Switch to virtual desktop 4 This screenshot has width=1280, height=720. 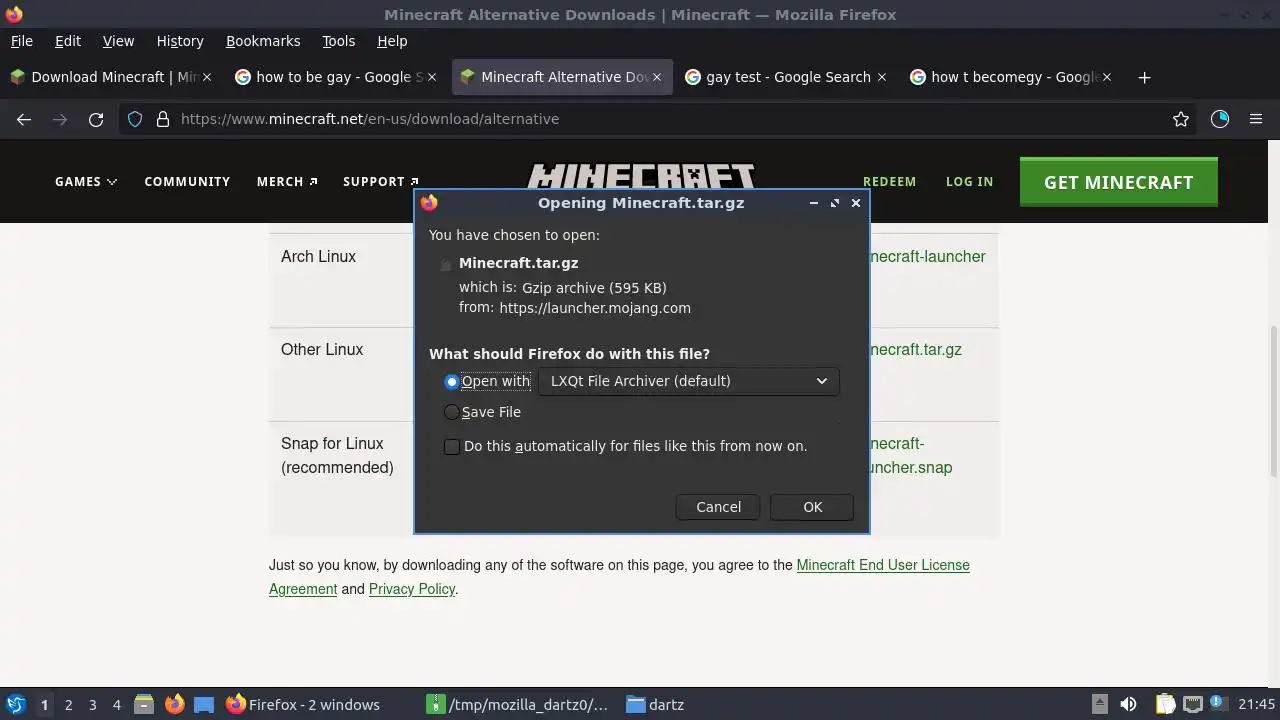tap(116, 705)
